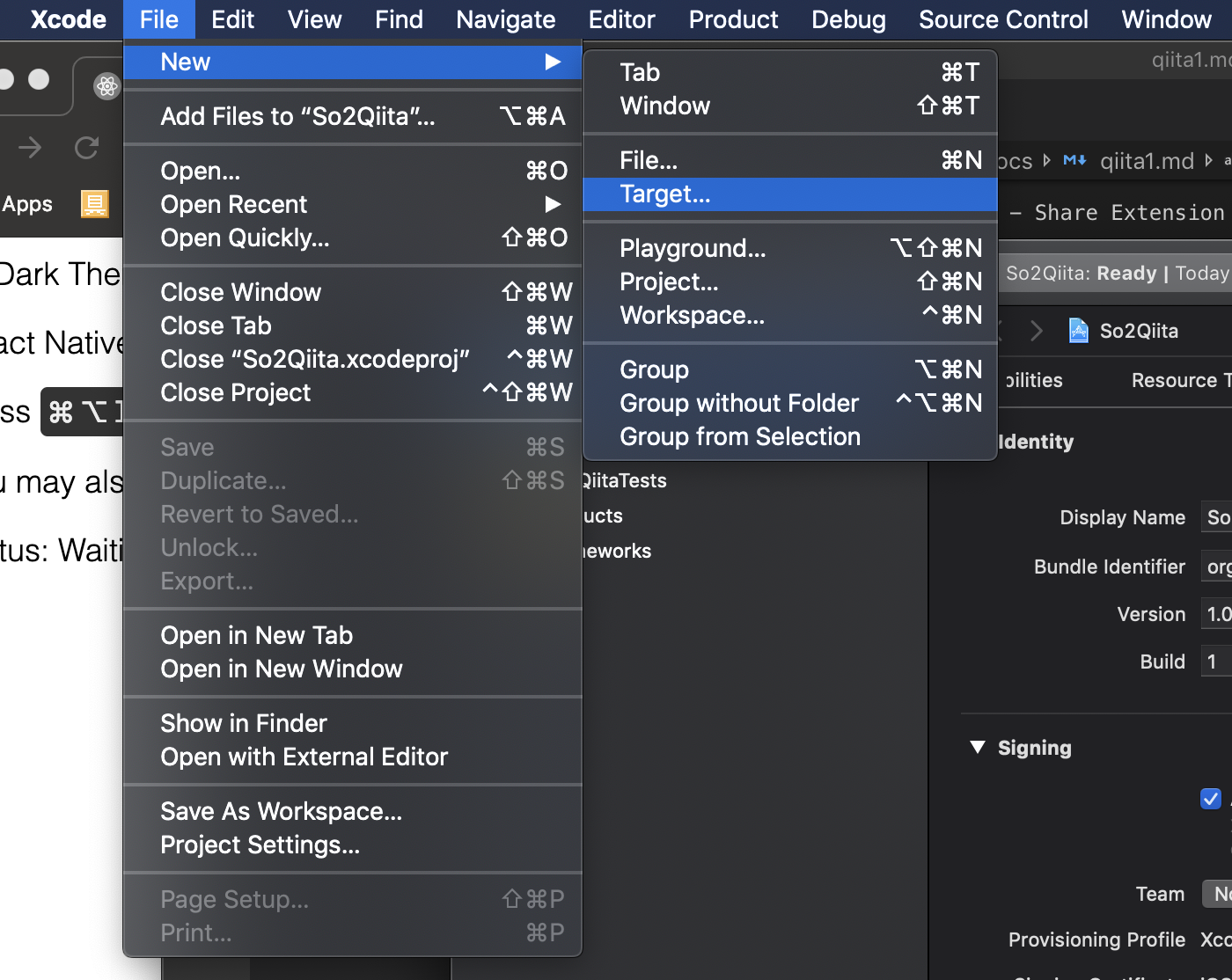Open the Source Control menu
The height and width of the screenshot is (980, 1232).
coord(1002,19)
